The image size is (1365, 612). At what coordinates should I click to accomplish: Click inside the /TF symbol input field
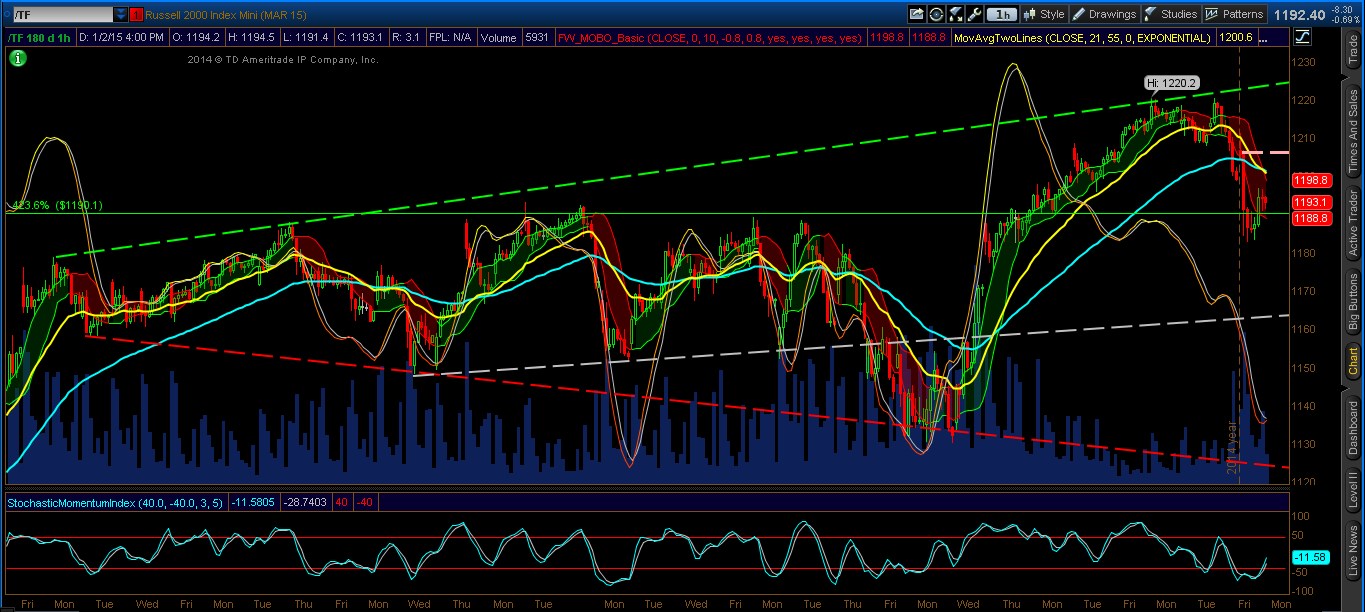click(62, 15)
